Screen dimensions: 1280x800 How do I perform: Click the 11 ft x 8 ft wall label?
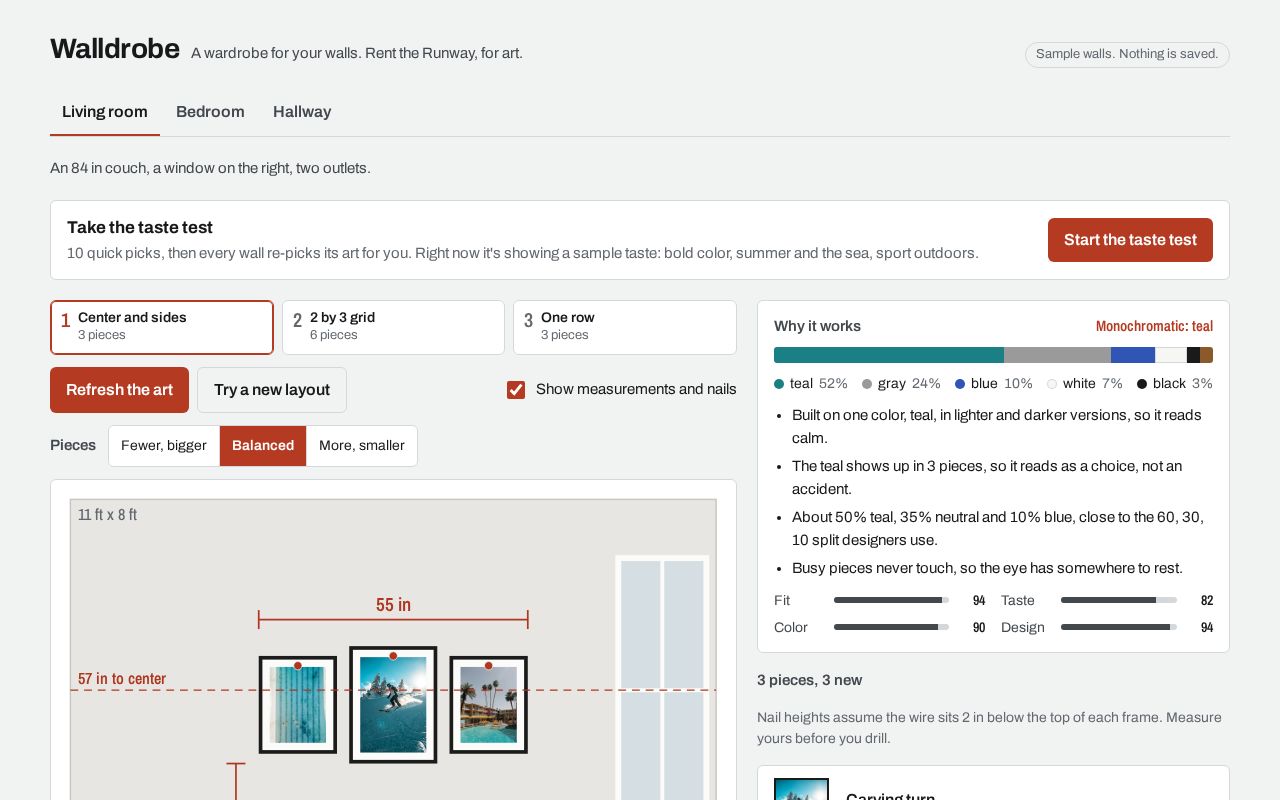tap(107, 515)
